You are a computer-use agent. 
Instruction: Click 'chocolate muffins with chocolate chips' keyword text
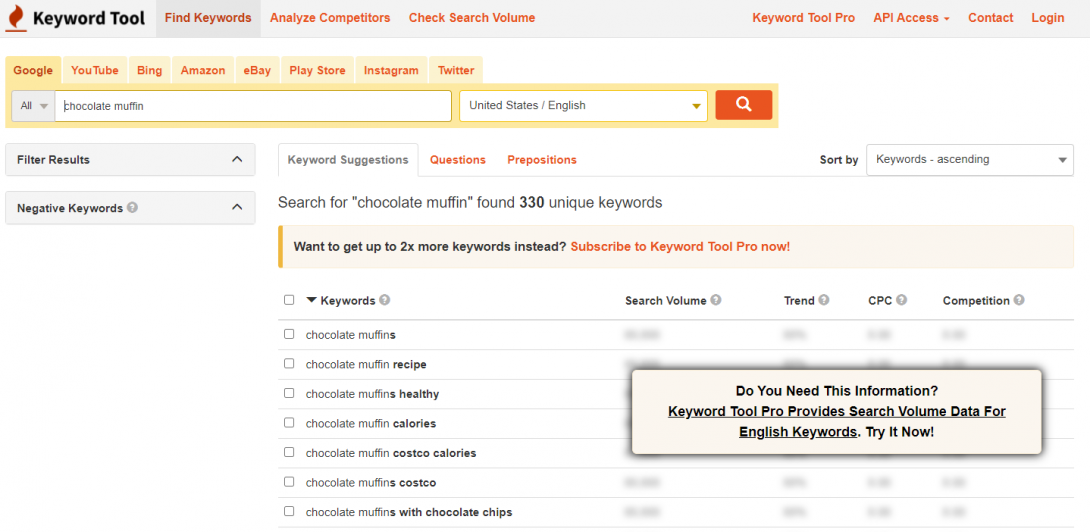[x=409, y=513]
